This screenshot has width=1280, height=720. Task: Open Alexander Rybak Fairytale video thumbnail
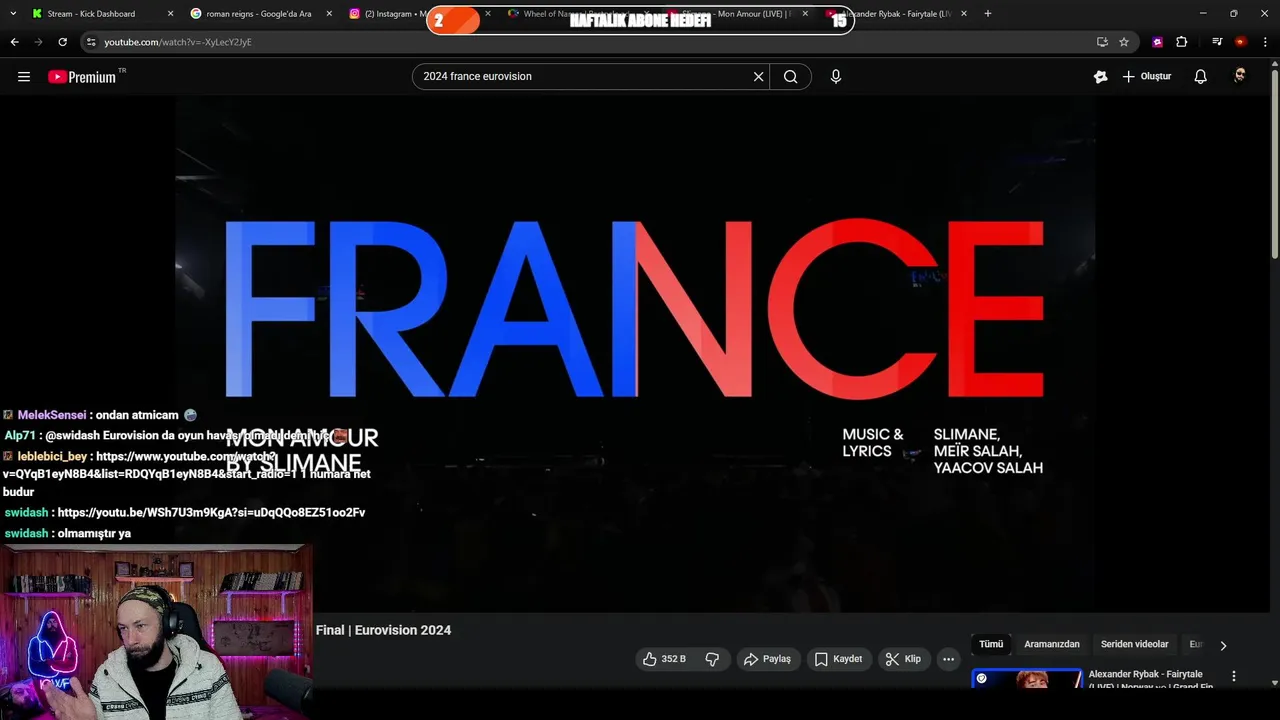pos(1027,679)
